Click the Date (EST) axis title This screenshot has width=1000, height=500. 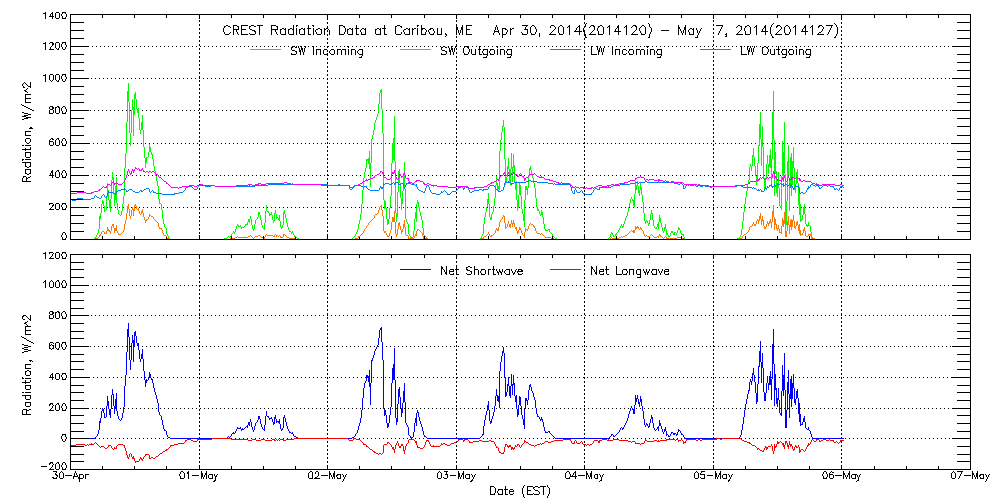(x=520, y=492)
